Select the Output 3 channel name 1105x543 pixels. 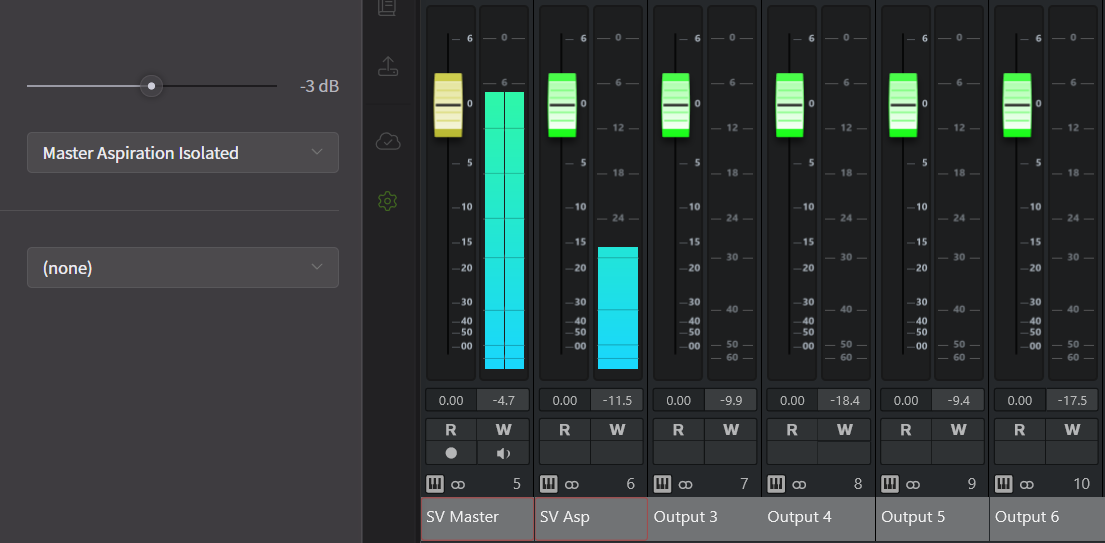pyautogui.click(x=705, y=518)
